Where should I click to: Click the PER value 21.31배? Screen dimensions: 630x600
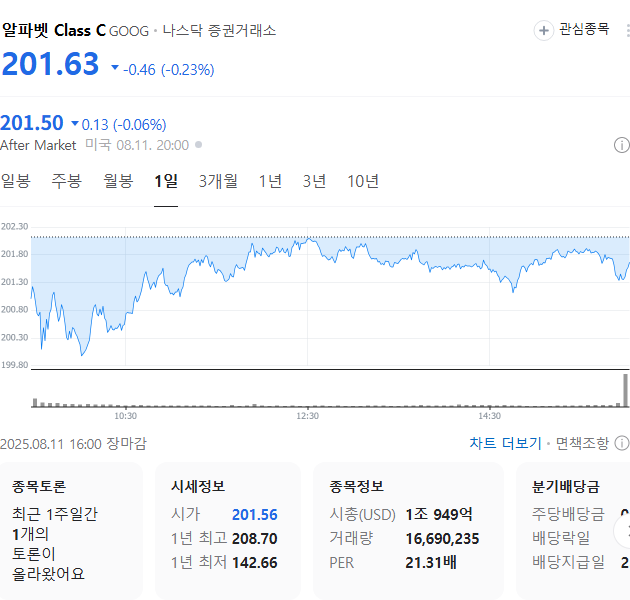tap(431, 563)
